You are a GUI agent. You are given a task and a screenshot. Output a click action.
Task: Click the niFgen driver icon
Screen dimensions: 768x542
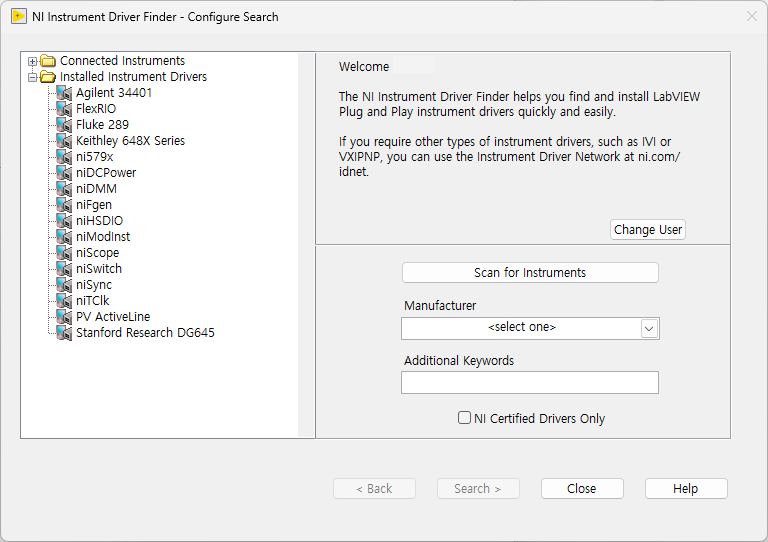[x=64, y=205]
